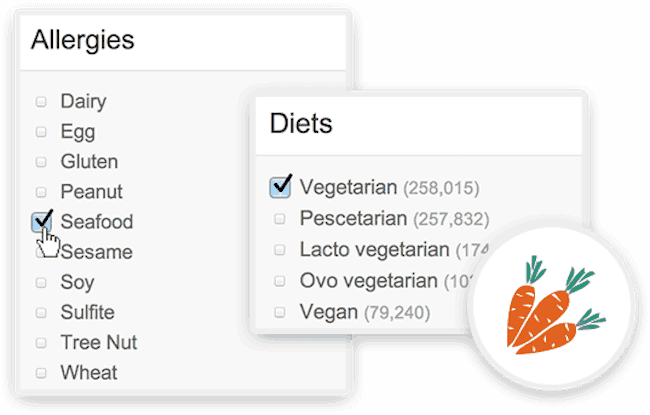
Task: Click the Vegan label text
Action: 329,312
